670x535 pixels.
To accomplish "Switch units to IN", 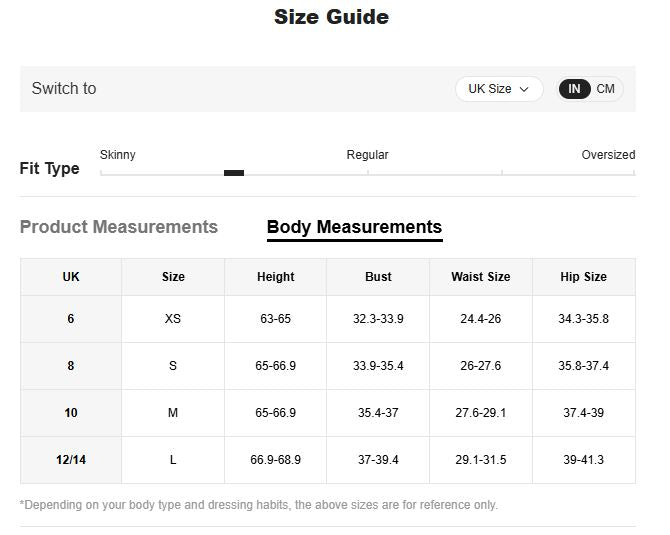I will (x=574, y=89).
